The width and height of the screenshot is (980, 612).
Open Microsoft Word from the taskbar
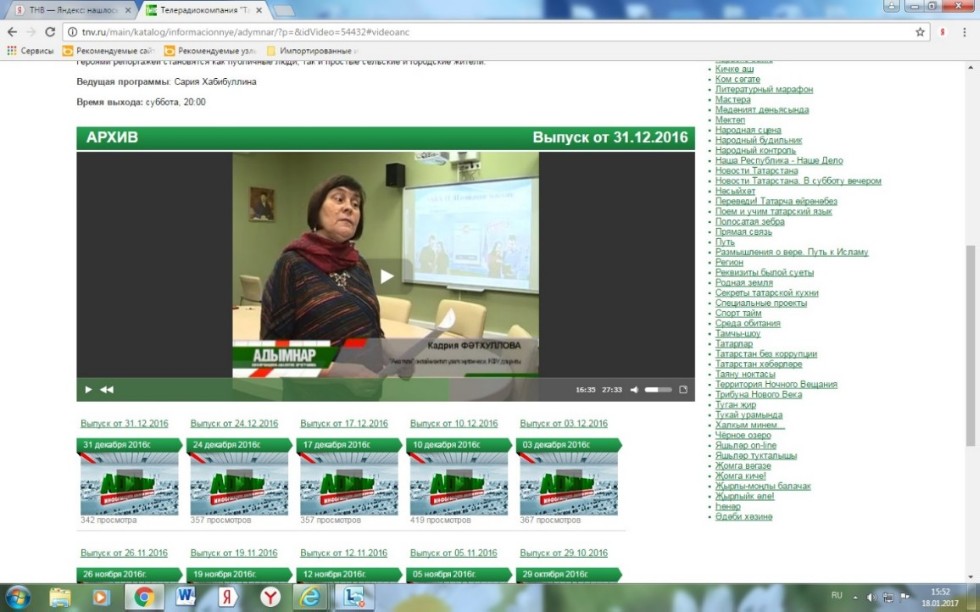click(x=186, y=597)
